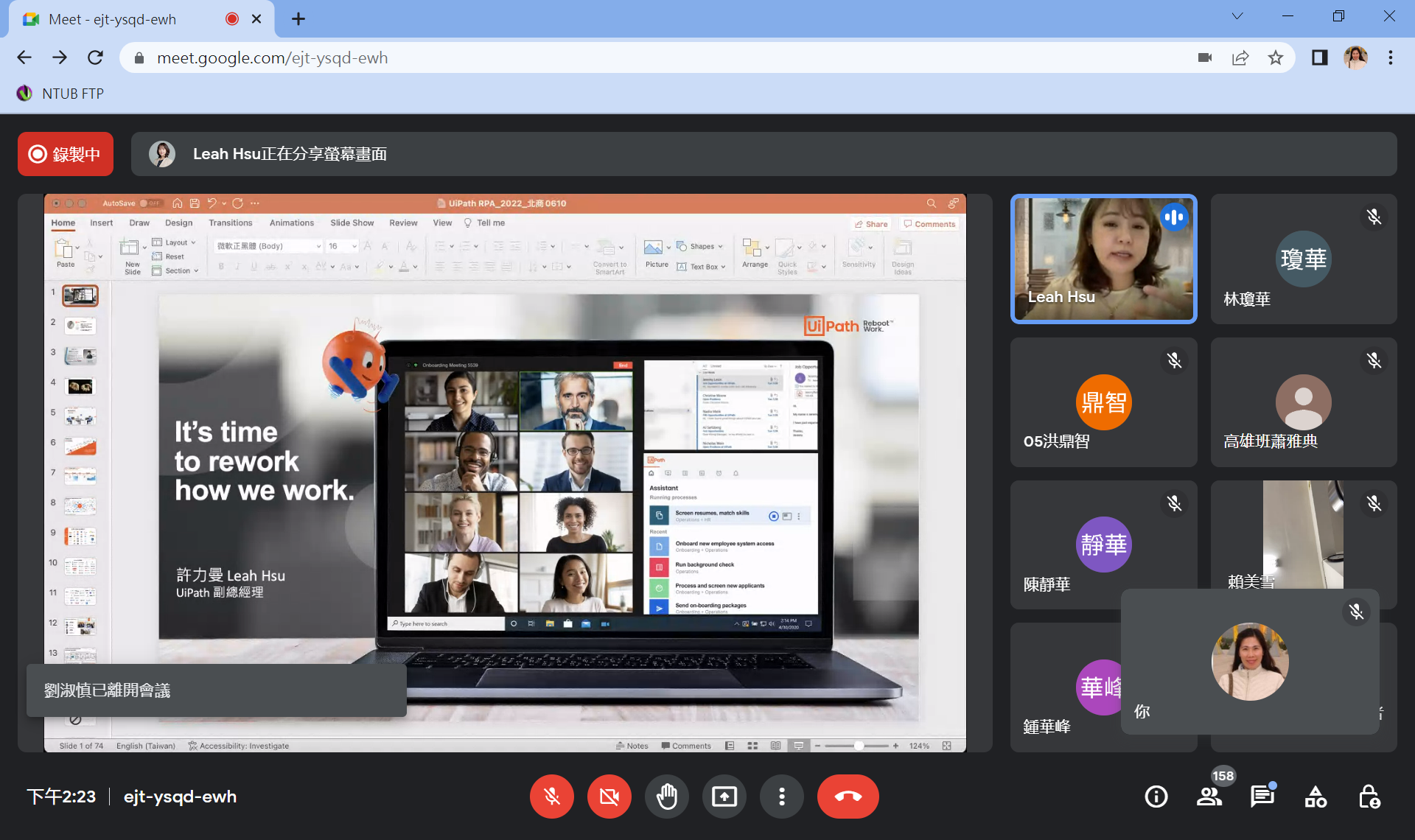Click the PowerPoint Comments button in ribbon
The height and width of the screenshot is (840, 1415).
929,224
